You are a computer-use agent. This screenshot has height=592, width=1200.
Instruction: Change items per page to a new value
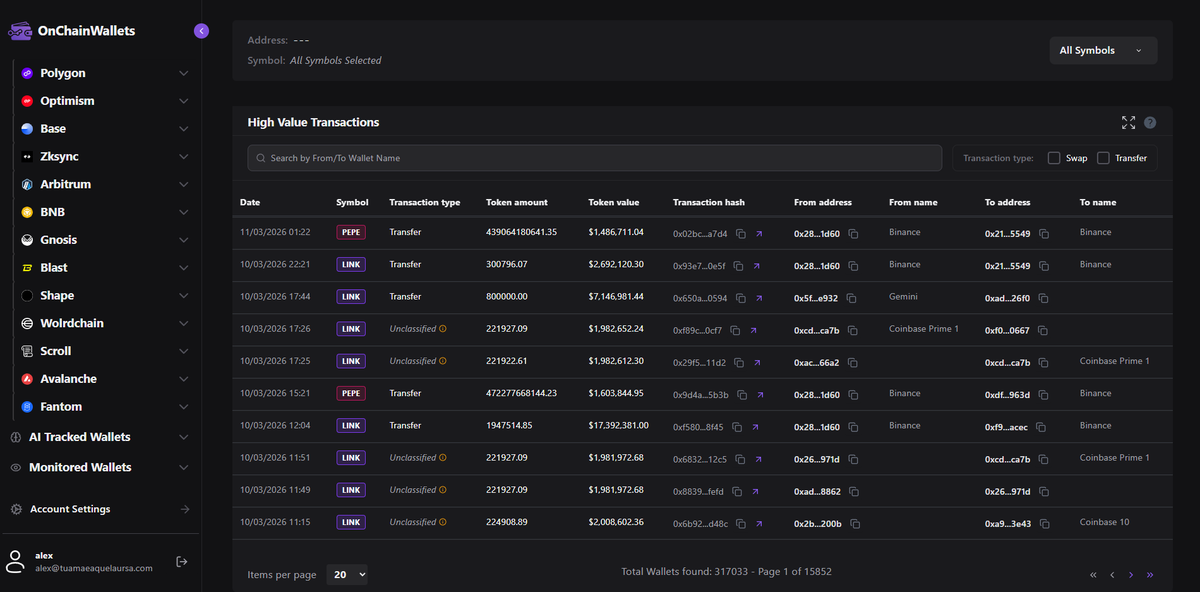tap(346, 574)
